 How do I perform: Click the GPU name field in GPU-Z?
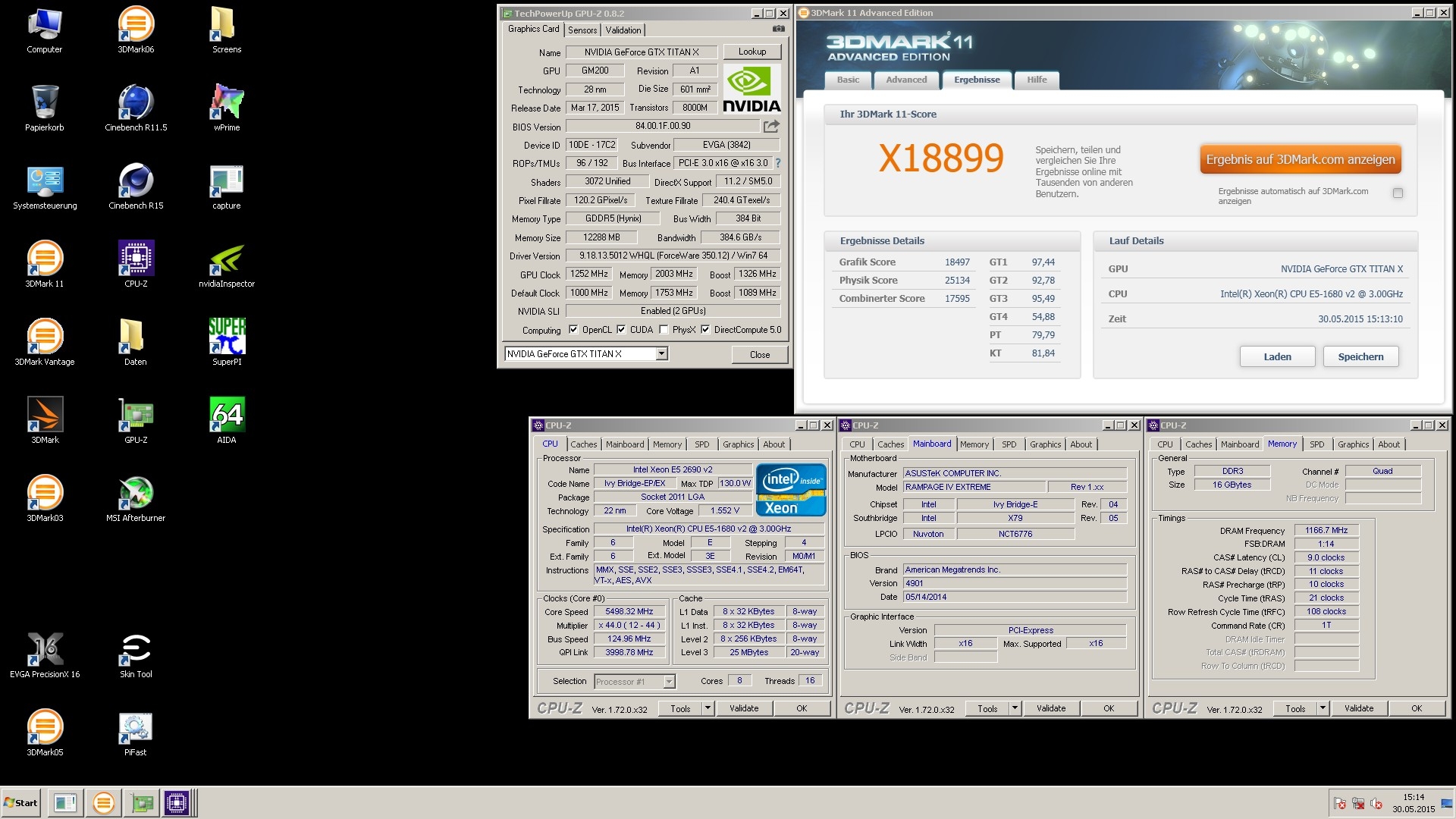pyautogui.click(x=642, y=52)
